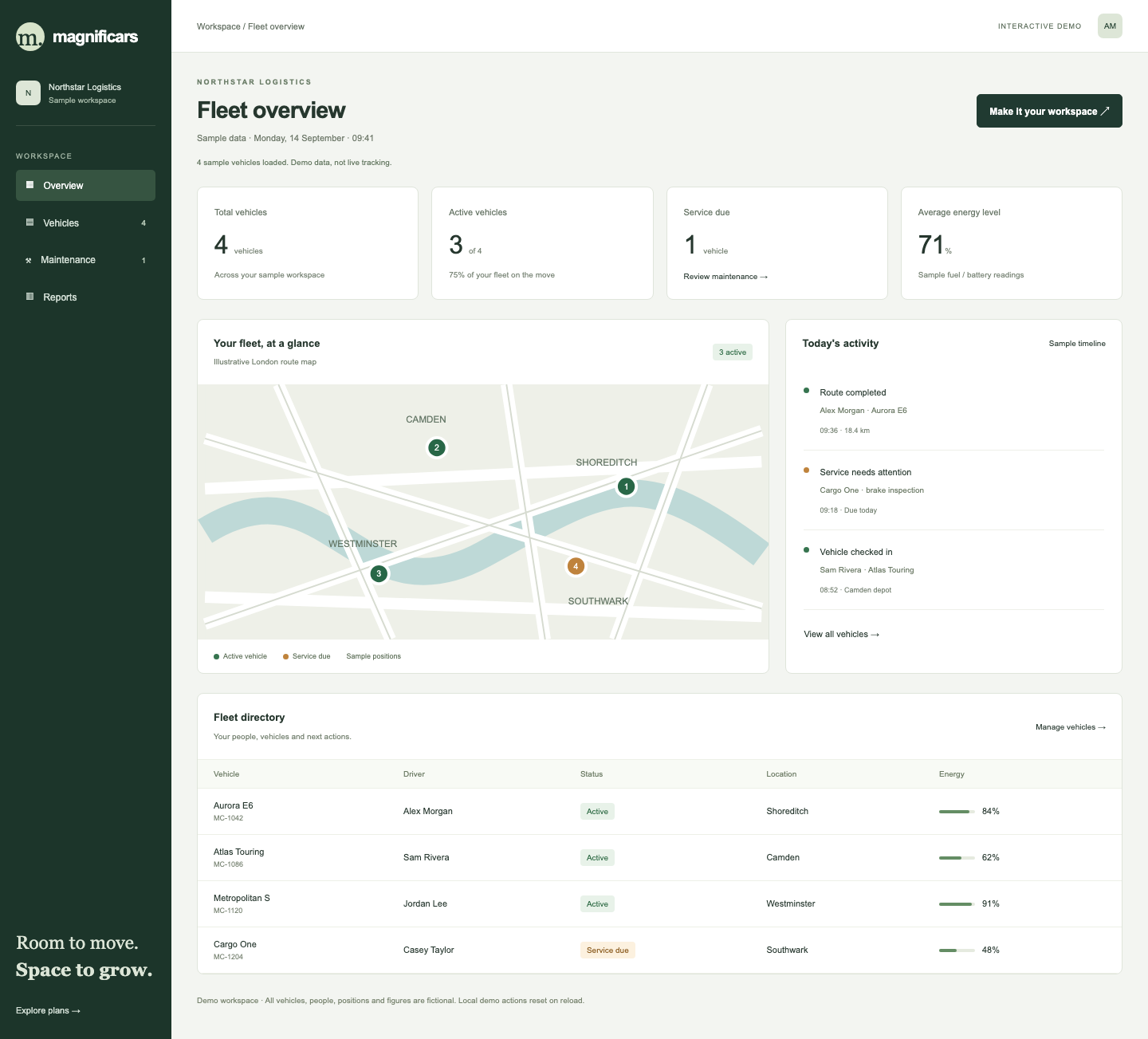Click the Energy column header

pos(952,774)
